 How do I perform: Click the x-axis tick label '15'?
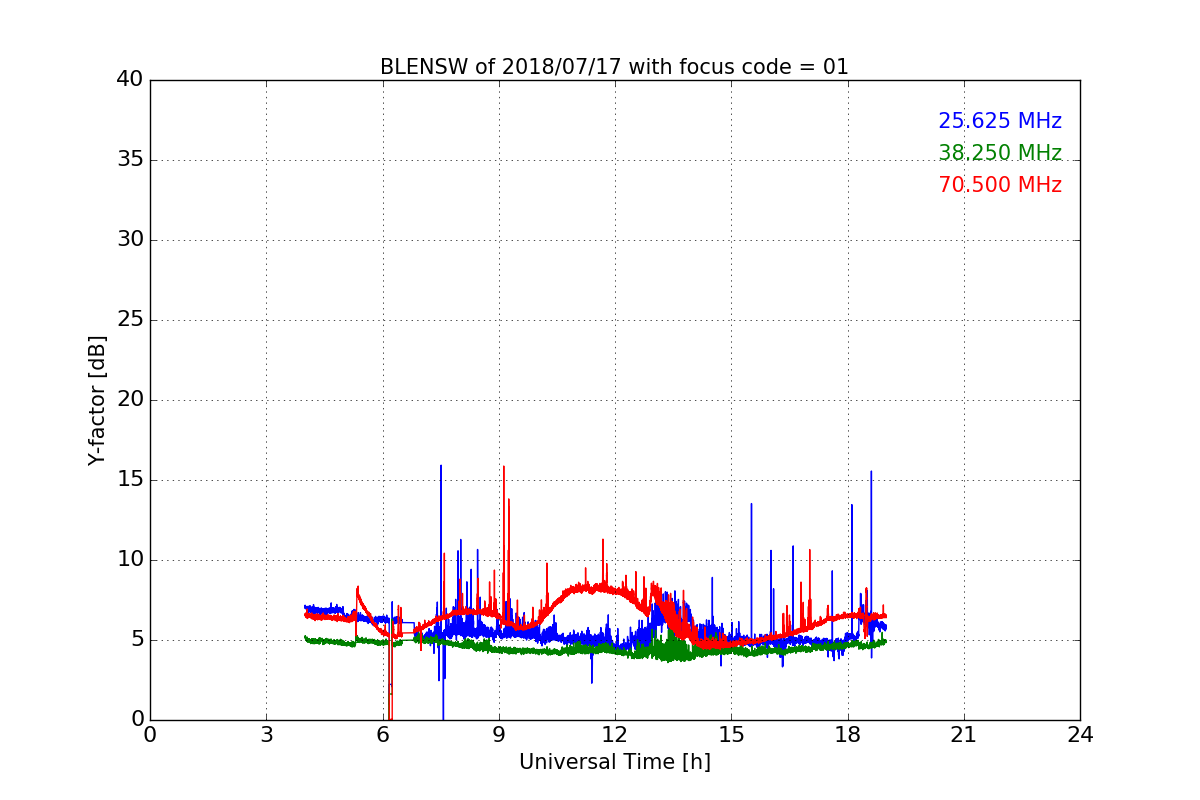[731, 734]
